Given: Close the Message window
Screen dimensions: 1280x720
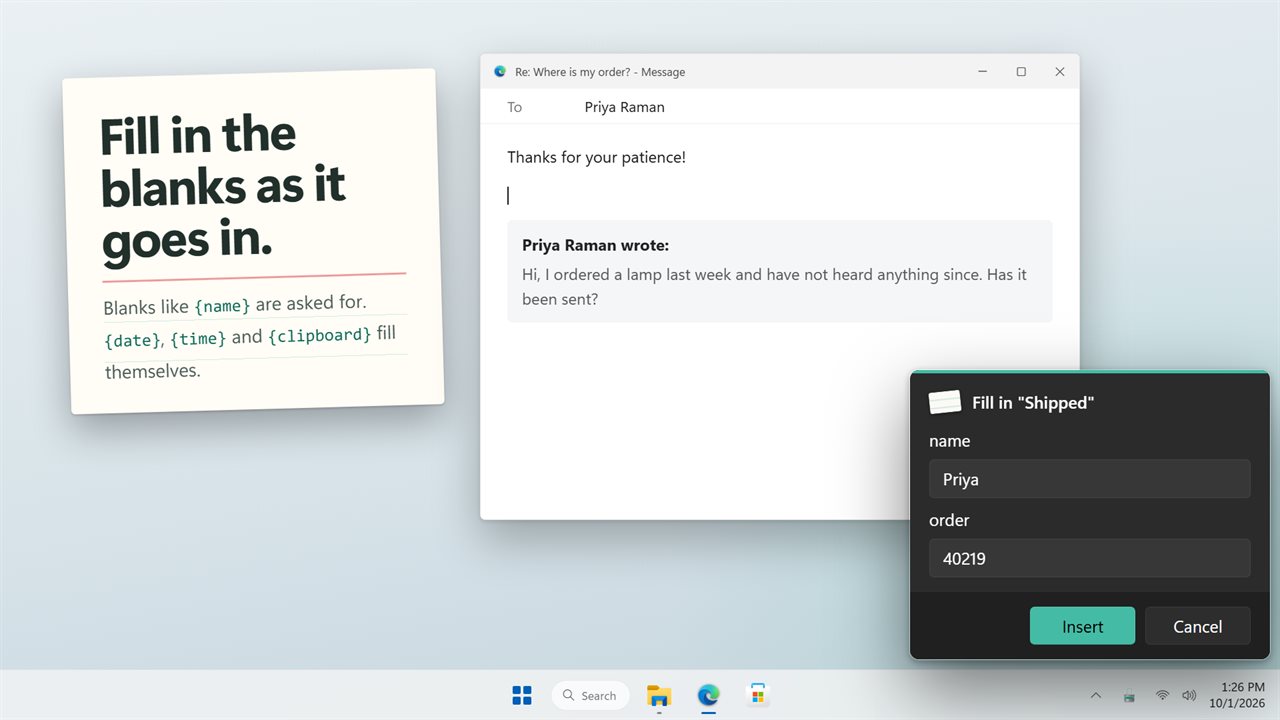Looking at the screenshot, I should pyautogui.click(x=1060, y=72).
